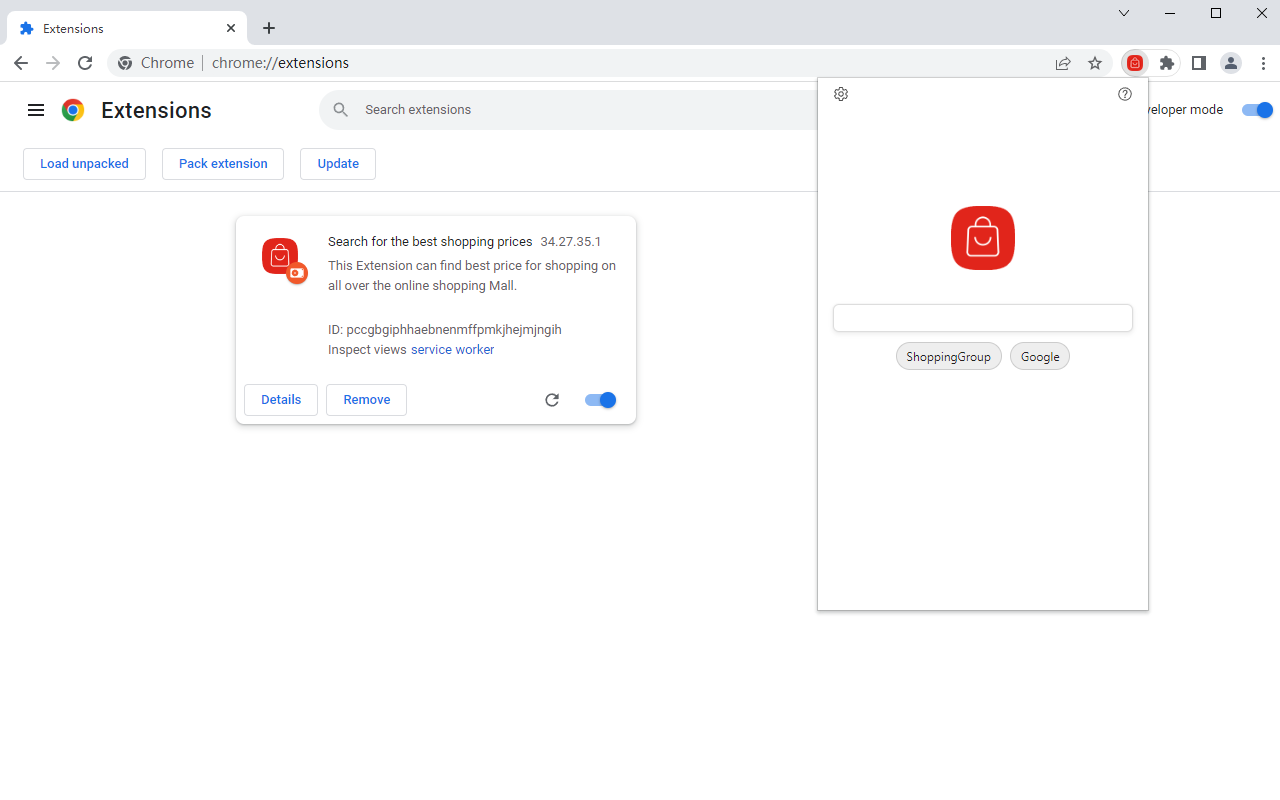Open a new tab with the plus button

click(x=269, y=28)
